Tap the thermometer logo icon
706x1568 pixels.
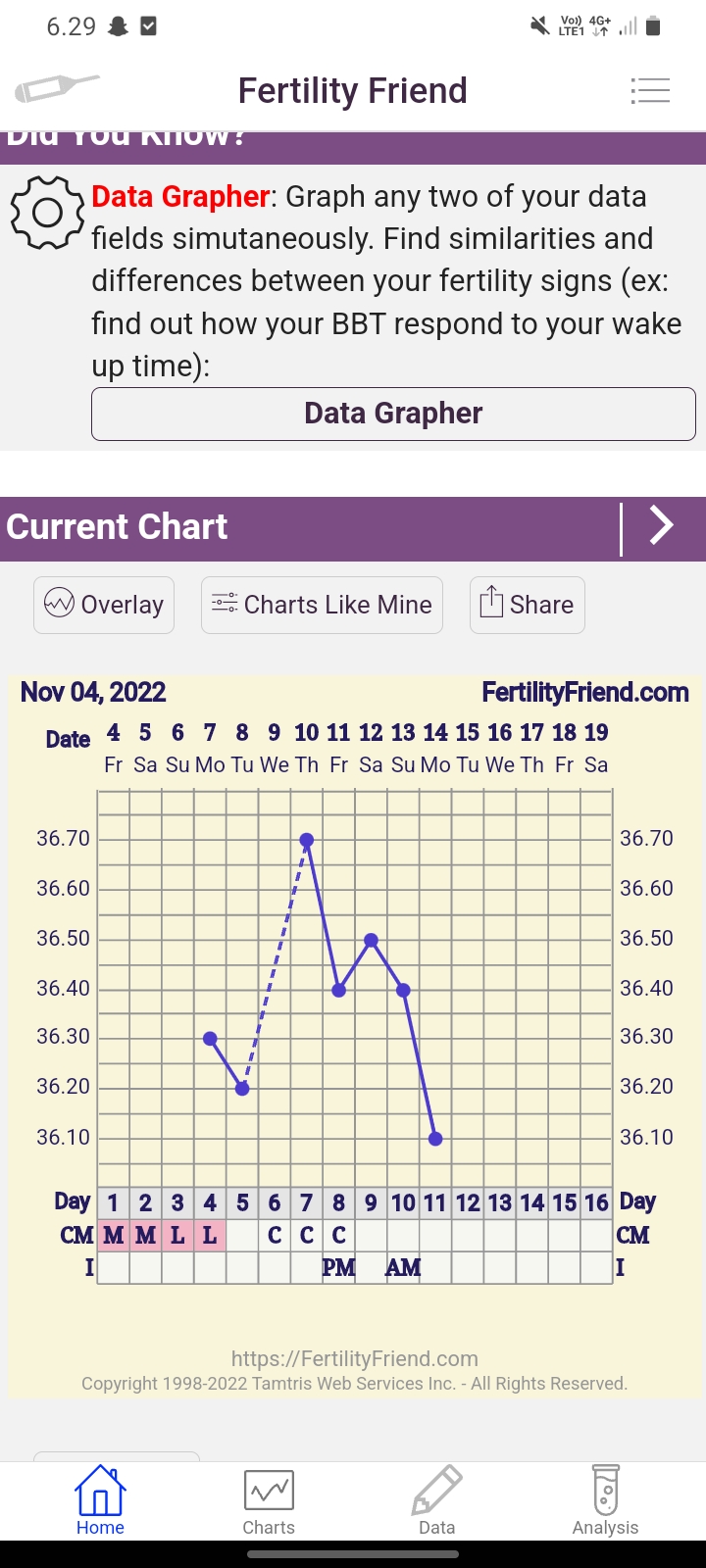[57, 89]
